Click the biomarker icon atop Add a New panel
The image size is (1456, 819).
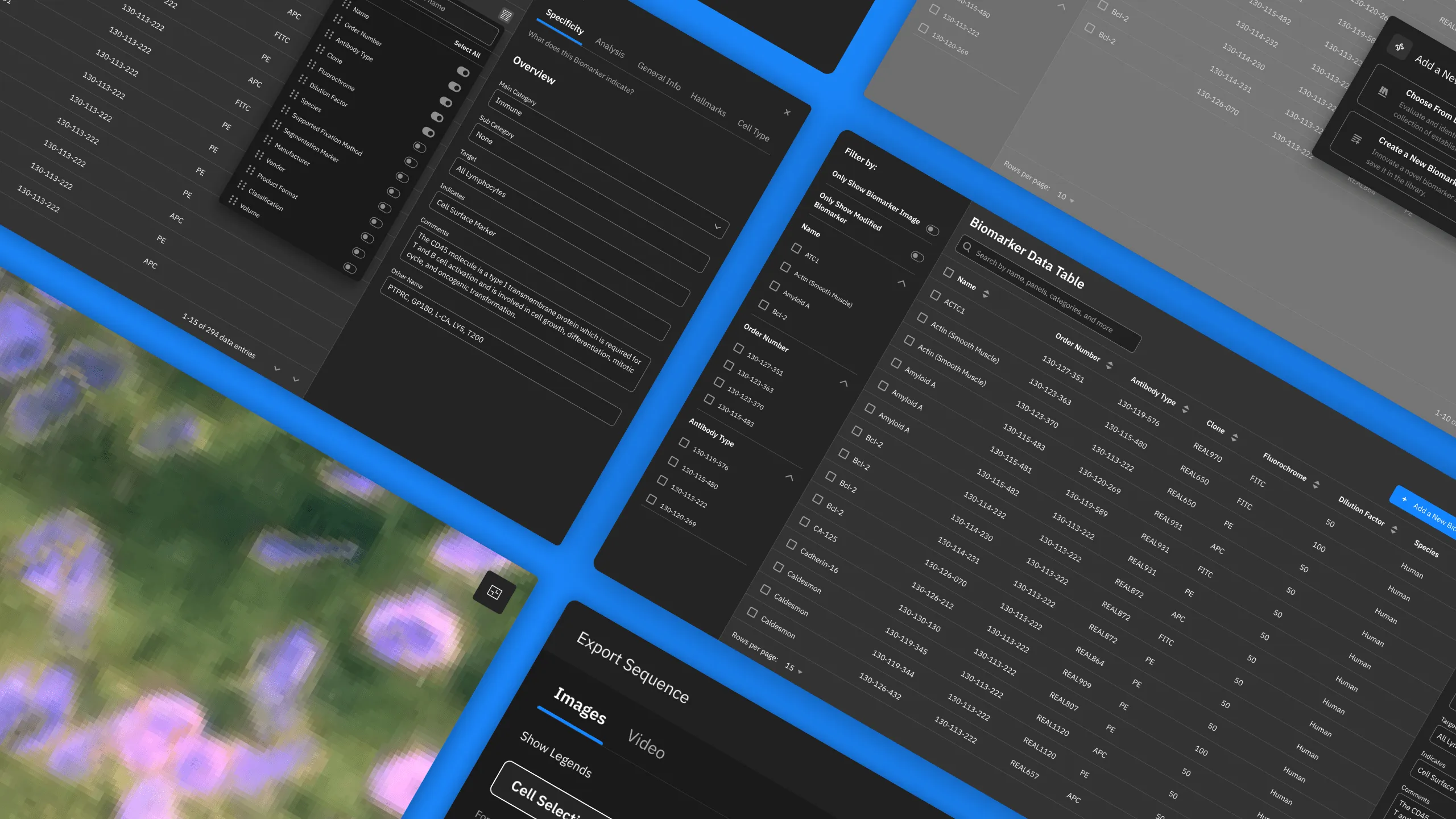1399,47
